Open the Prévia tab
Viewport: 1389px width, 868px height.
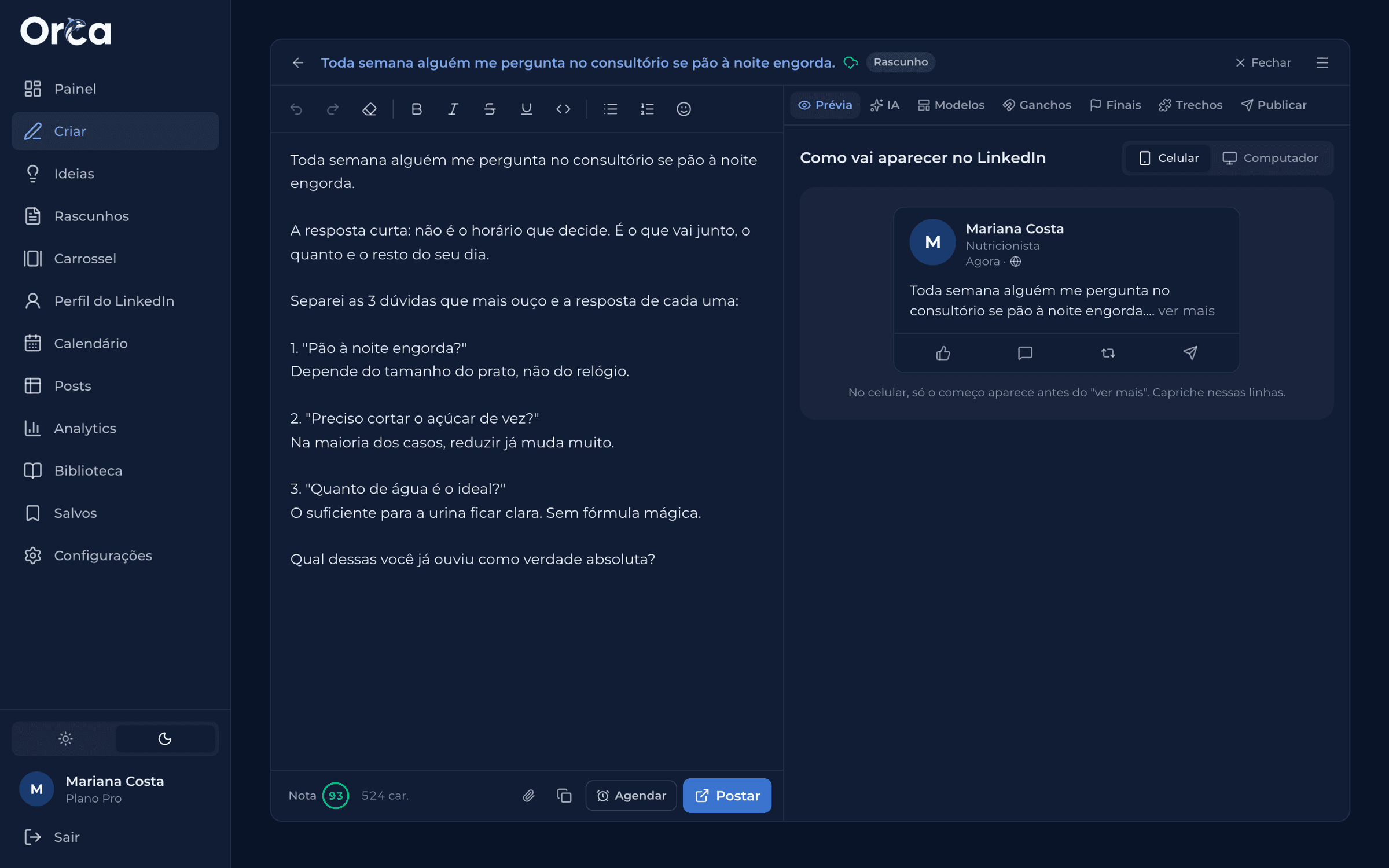pyautogui.click(x=825, y=105)
